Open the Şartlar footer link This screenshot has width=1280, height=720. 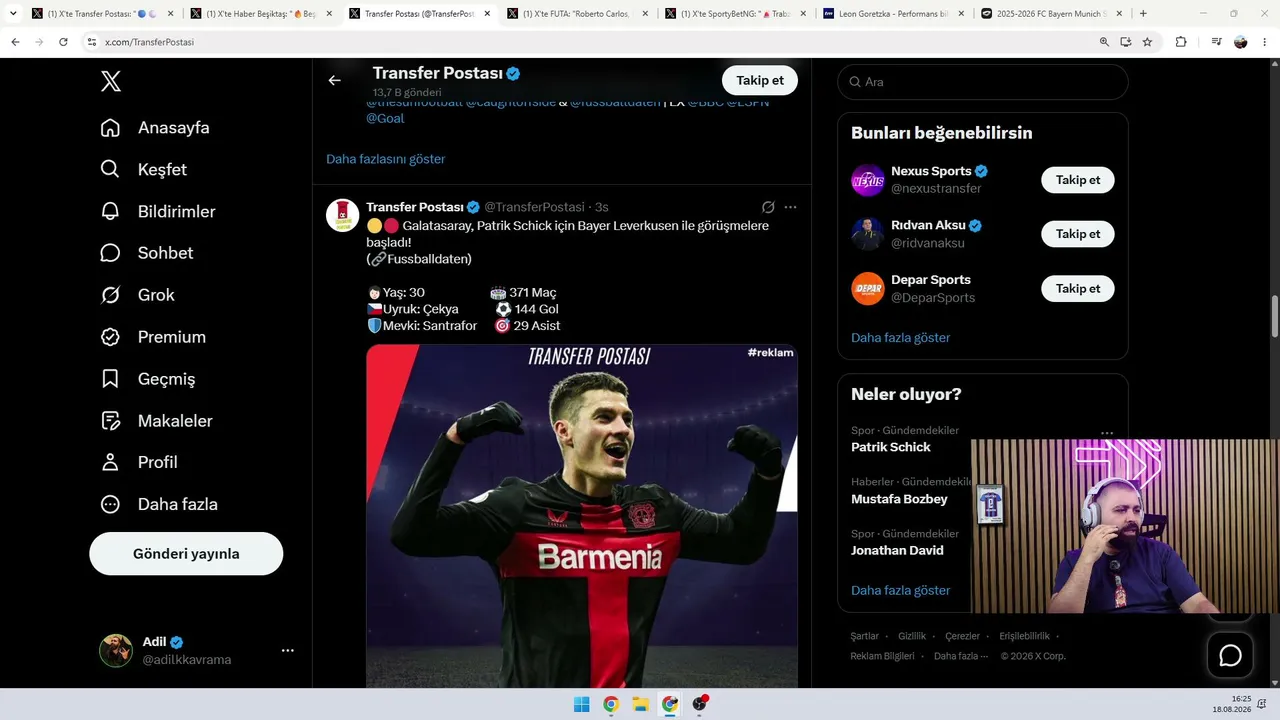(865, 636)
